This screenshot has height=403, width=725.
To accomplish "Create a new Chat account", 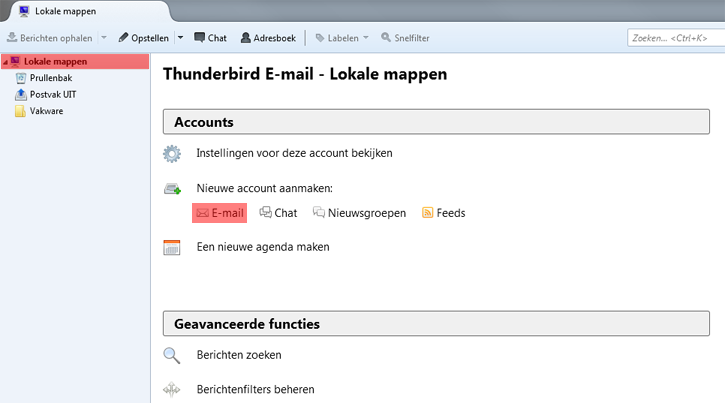I will (278, 213).
